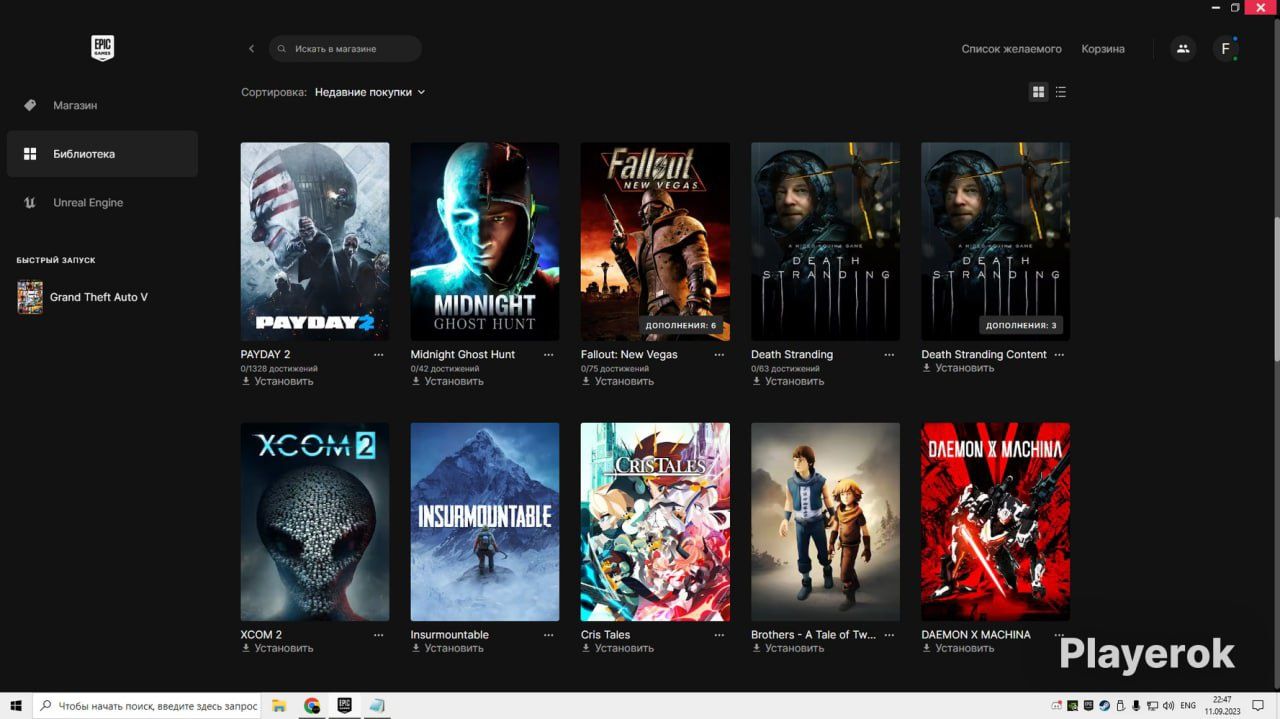1280x719 pixels.
Task: Install Fallout: New Vegas via Установить
Action: [617, 381]
